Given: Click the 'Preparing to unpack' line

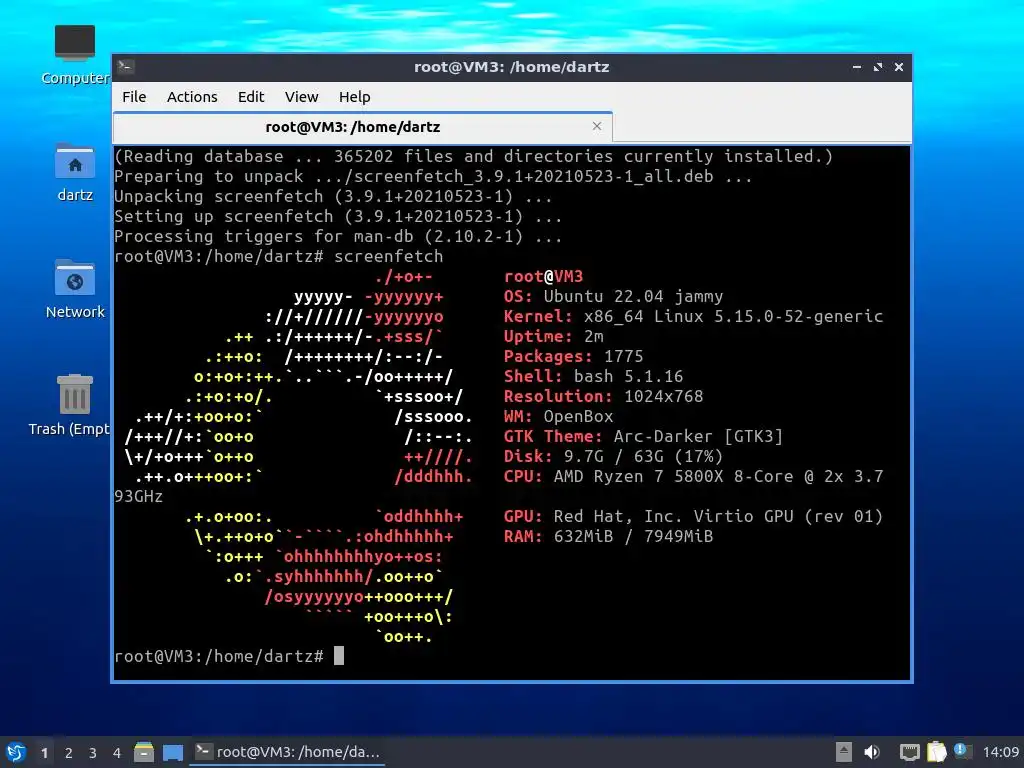Looking at the screenshot, I should pos(433,176).
